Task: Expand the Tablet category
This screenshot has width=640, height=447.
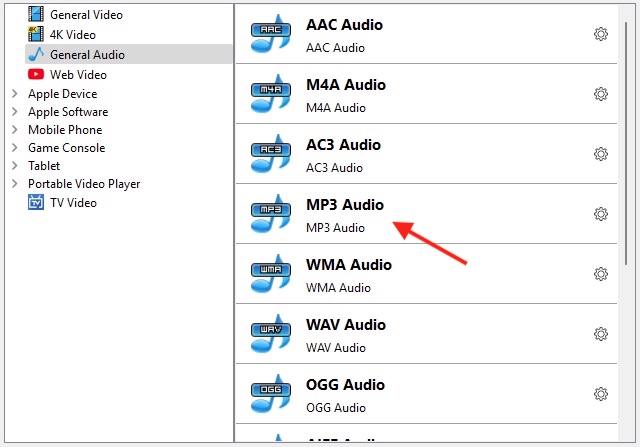Action: coord(15,166)
